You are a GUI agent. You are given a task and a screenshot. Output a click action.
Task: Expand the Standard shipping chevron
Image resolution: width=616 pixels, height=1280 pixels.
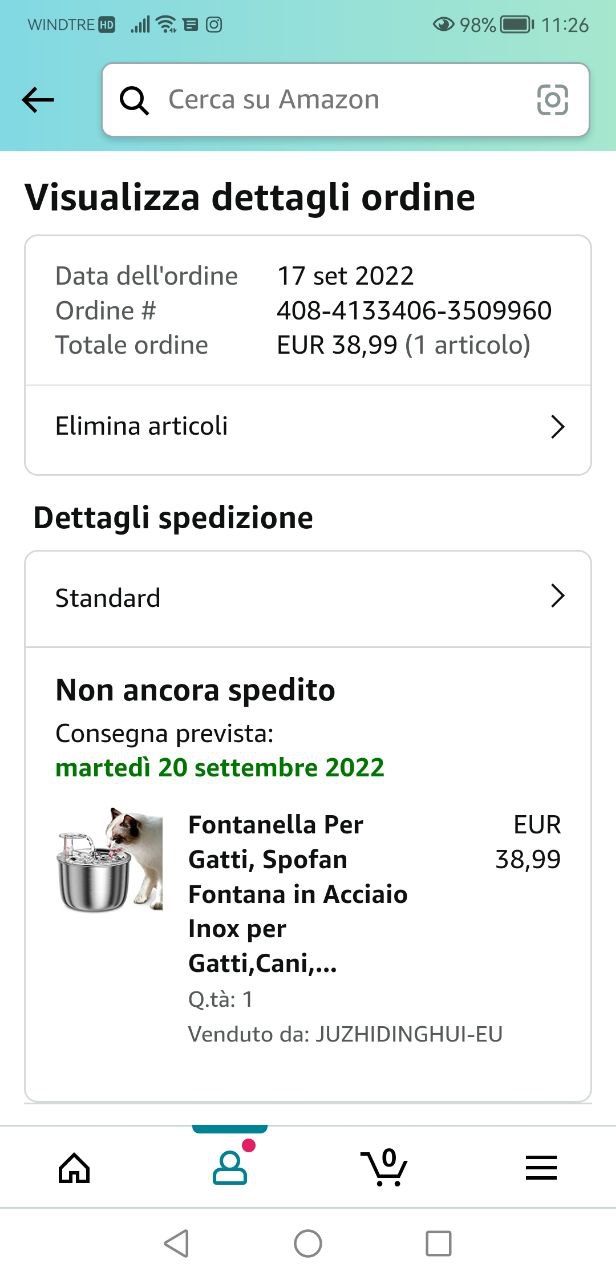[x=558, y=597]
